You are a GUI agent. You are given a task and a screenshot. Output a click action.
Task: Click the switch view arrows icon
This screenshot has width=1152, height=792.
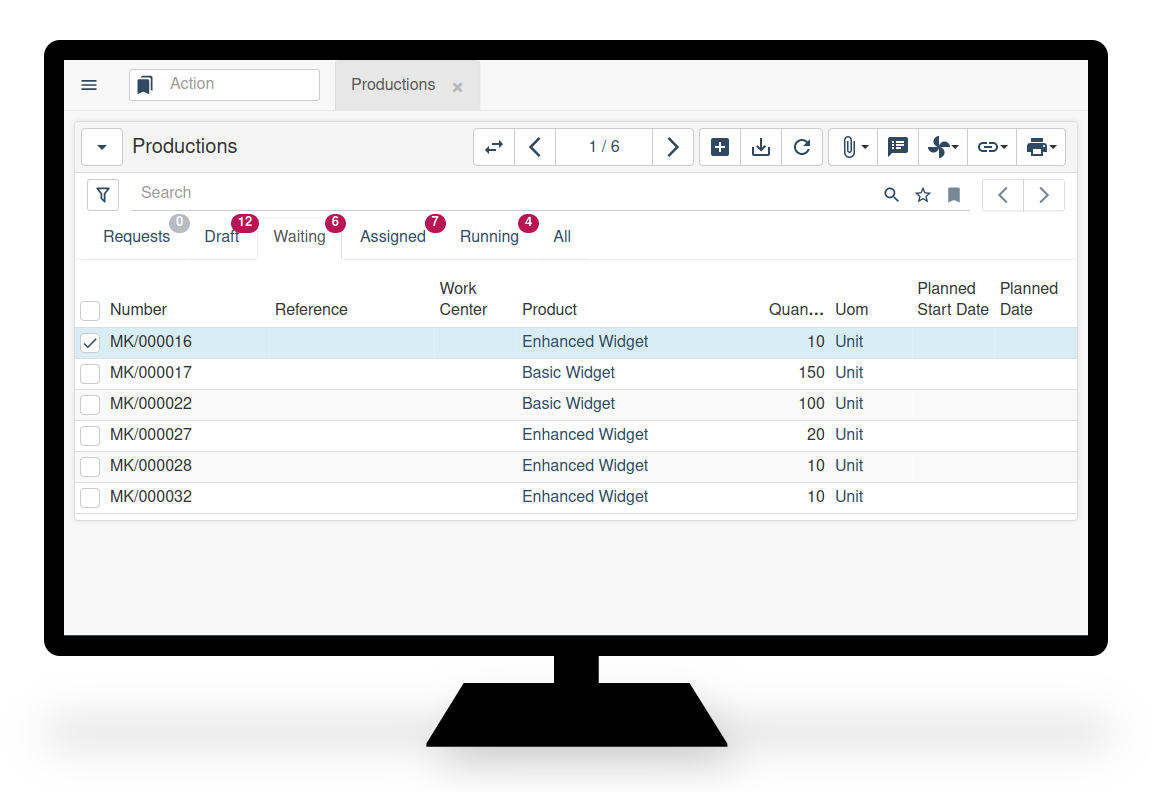tap(494, 147)
